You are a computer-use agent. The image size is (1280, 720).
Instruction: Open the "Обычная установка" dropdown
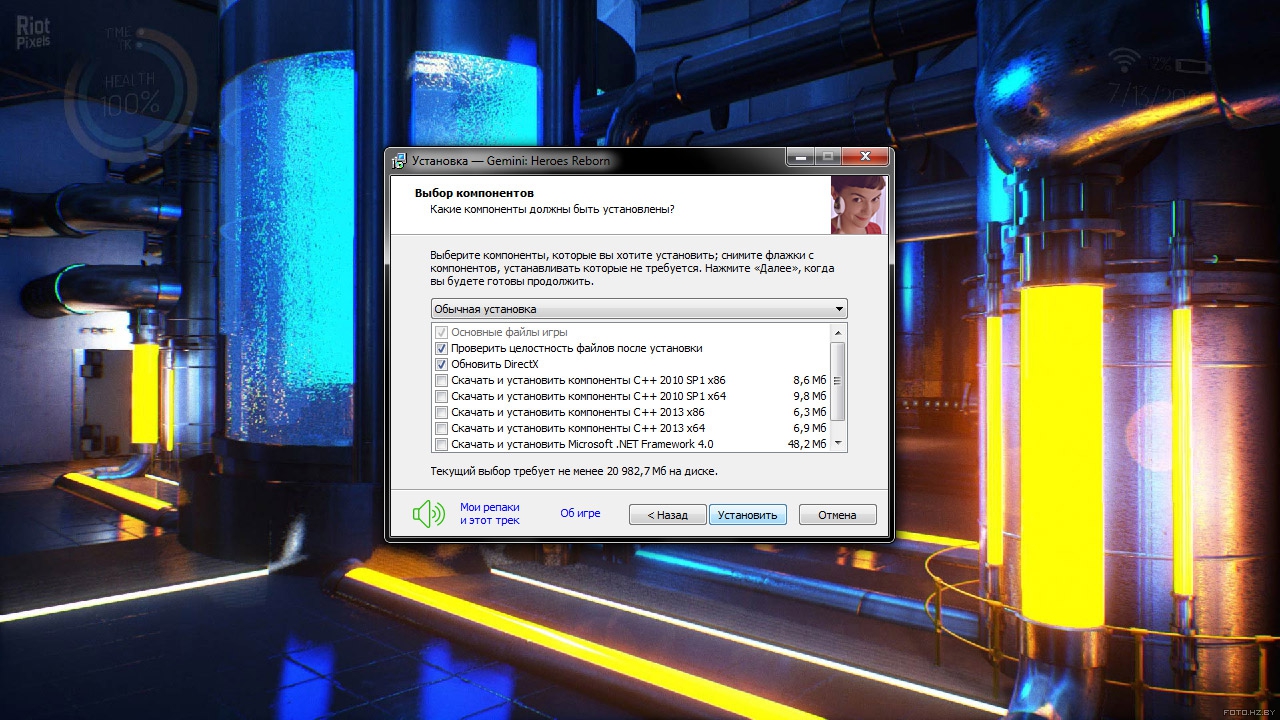click(639, 309)
